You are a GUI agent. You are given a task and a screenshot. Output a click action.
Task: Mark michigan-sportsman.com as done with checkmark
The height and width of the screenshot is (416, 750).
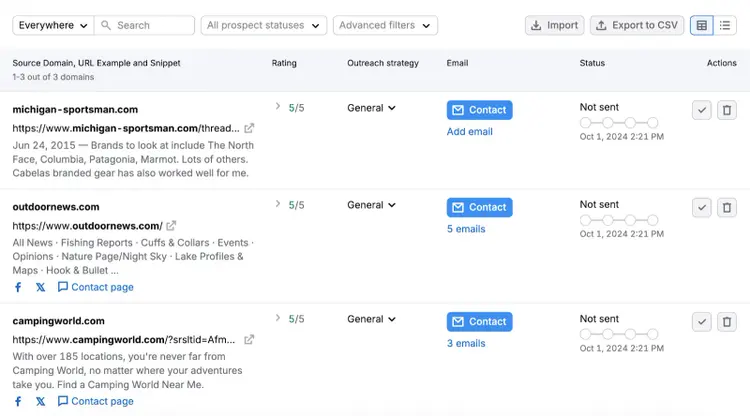click(702, 110)
